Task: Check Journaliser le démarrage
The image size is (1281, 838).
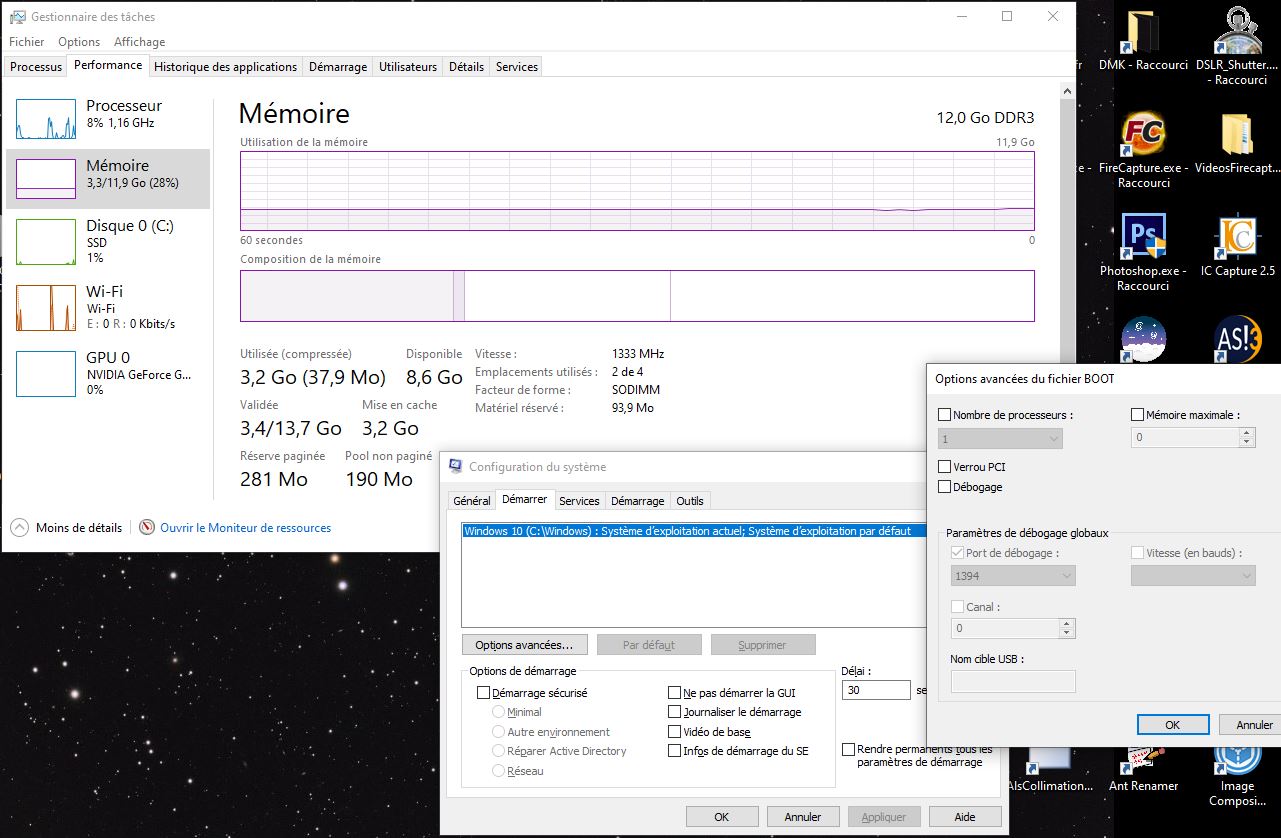Action: tap(675, 712)
